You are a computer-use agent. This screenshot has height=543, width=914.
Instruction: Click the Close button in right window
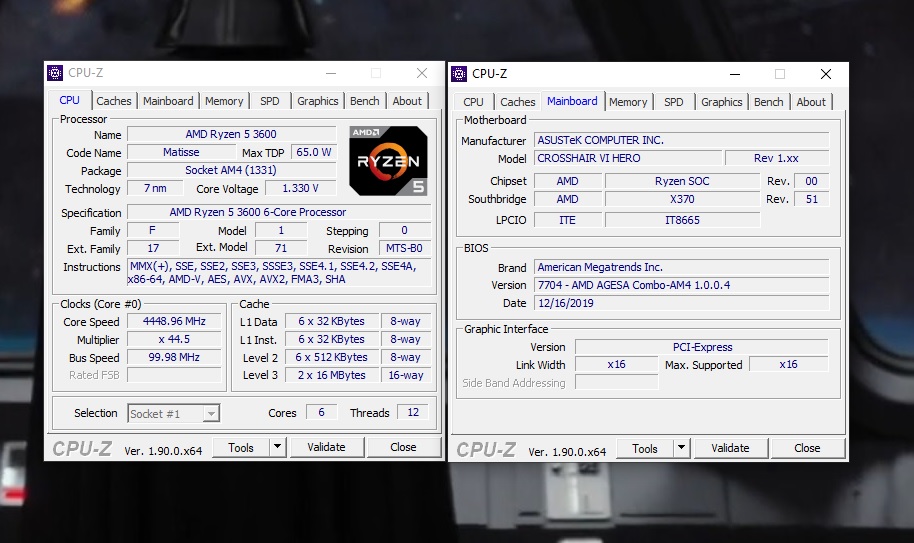[x=807, y=448]
